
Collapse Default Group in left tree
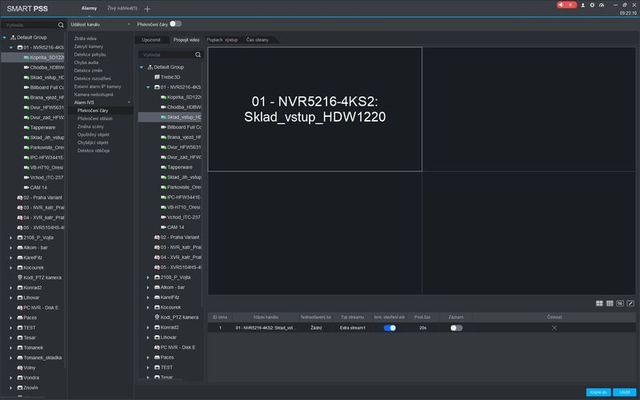pos(5,37)
